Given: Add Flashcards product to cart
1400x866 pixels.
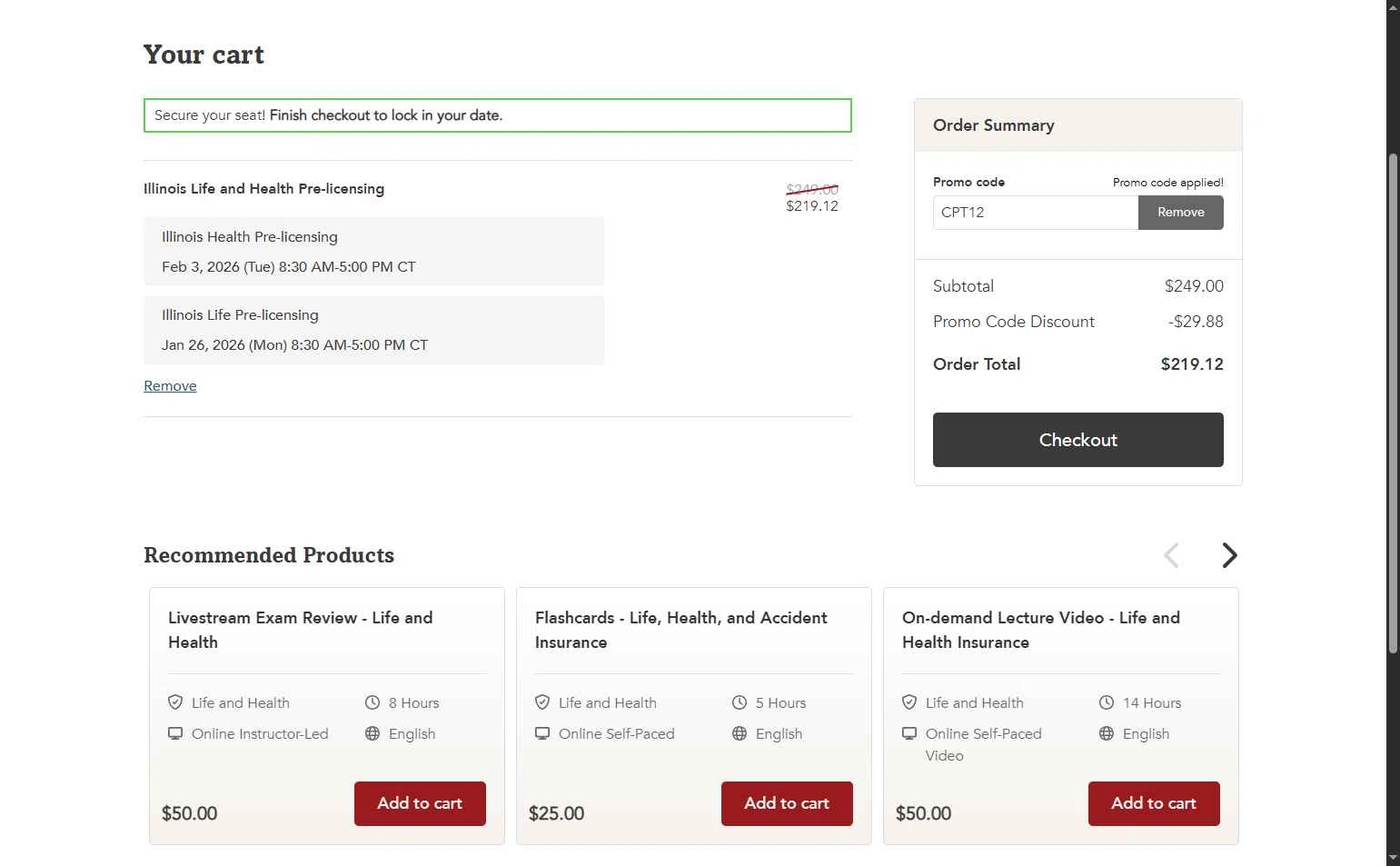Looking at the screenshot, I should [x=787, y=803].
